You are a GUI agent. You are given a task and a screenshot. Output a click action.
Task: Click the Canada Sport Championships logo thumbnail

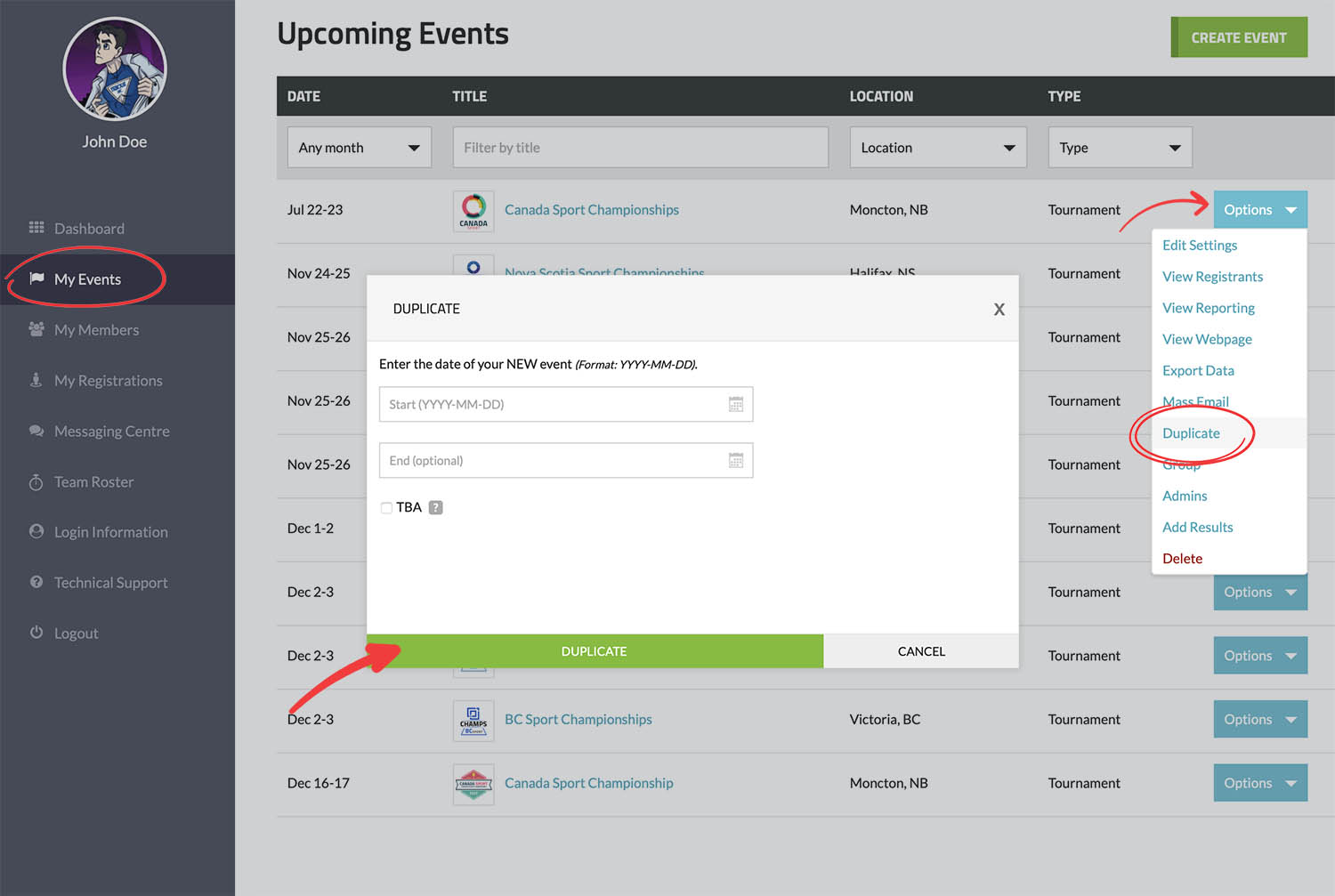point(473,211)
